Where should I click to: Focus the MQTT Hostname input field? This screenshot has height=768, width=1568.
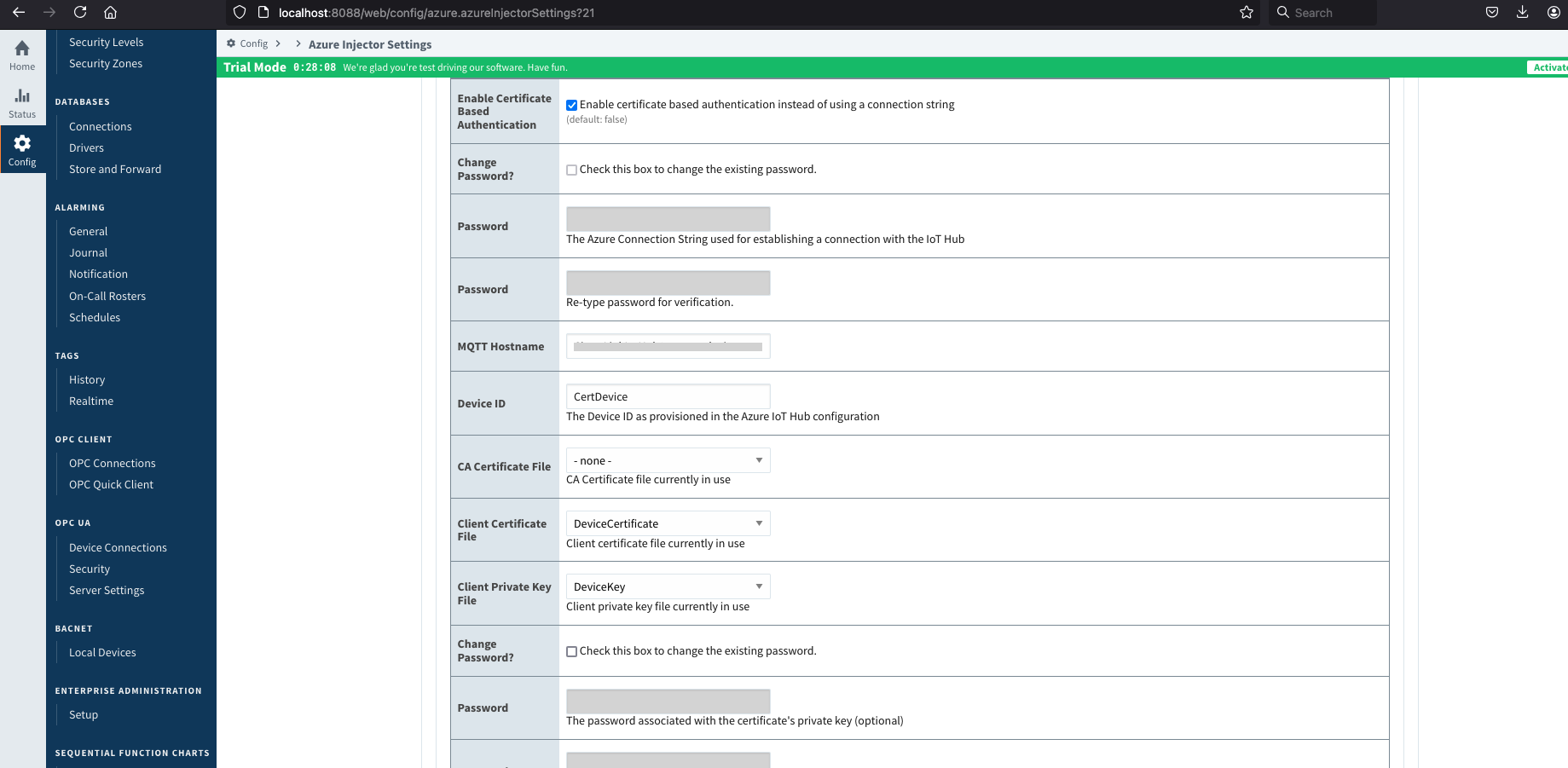(668, 346)
